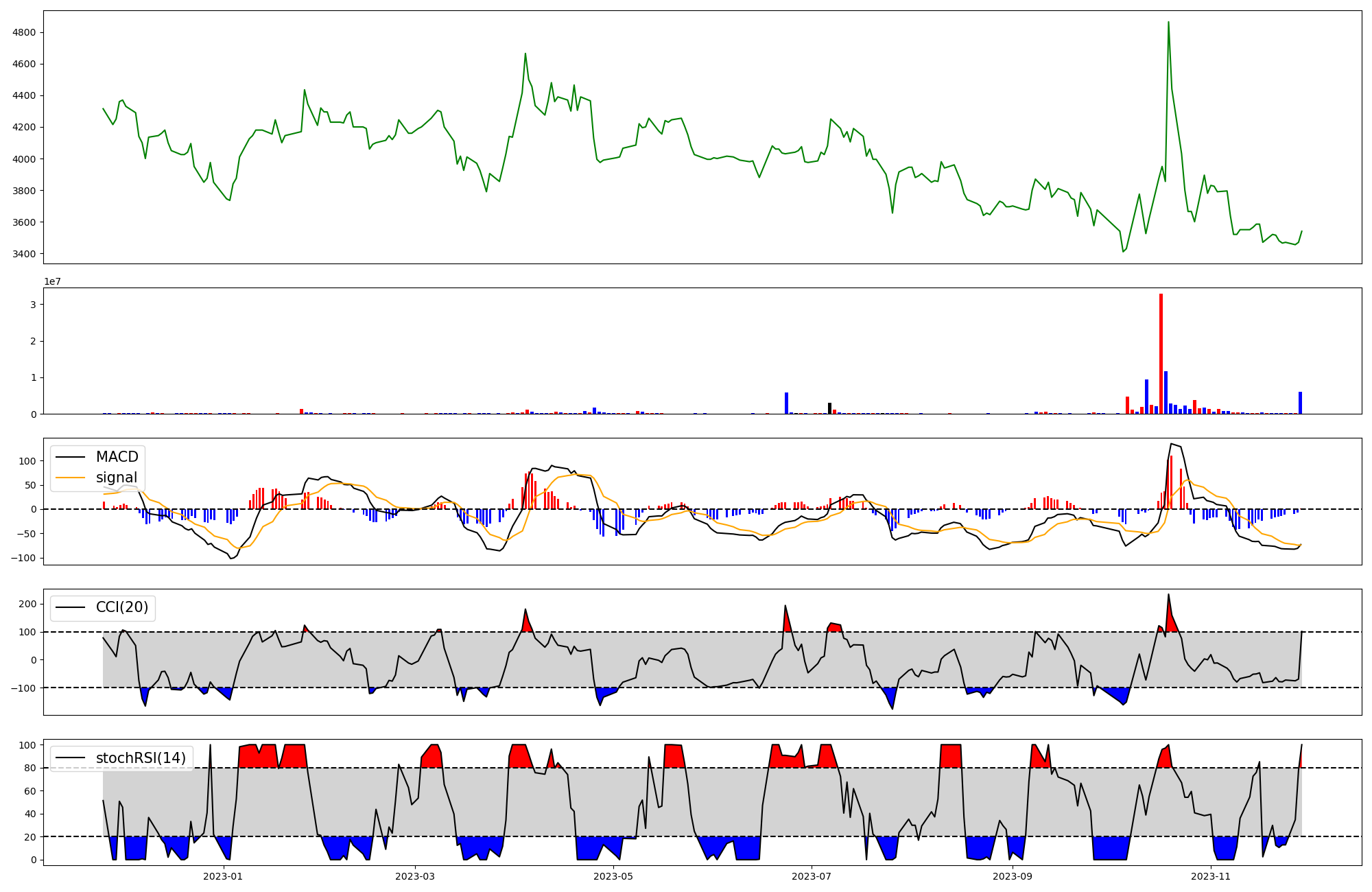Click the 4800 price axis label
The height and width of the screenshot is (892, 1372).
24,32
